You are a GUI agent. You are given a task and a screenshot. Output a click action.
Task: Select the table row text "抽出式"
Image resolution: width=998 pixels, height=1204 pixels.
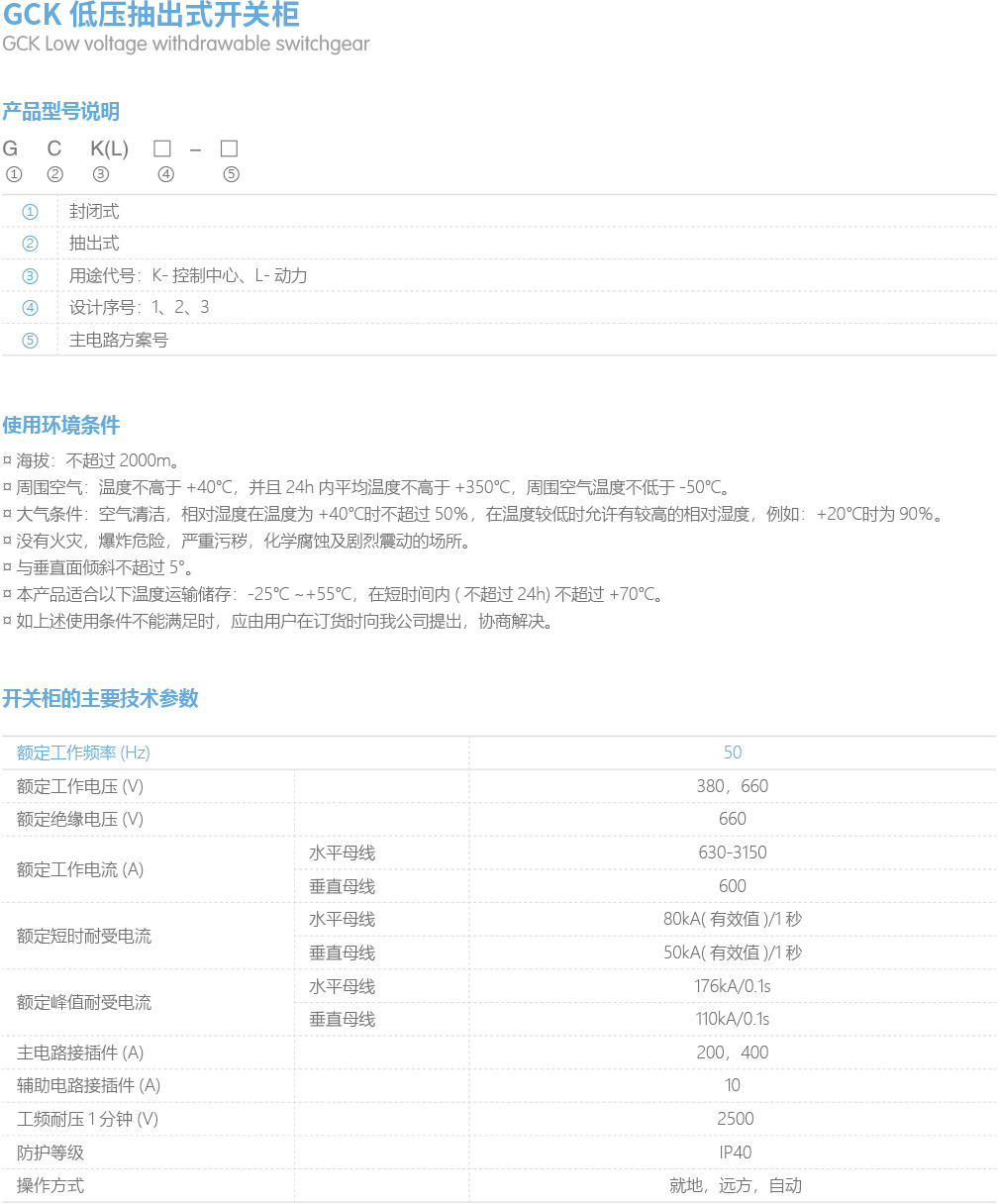[94, 243]
